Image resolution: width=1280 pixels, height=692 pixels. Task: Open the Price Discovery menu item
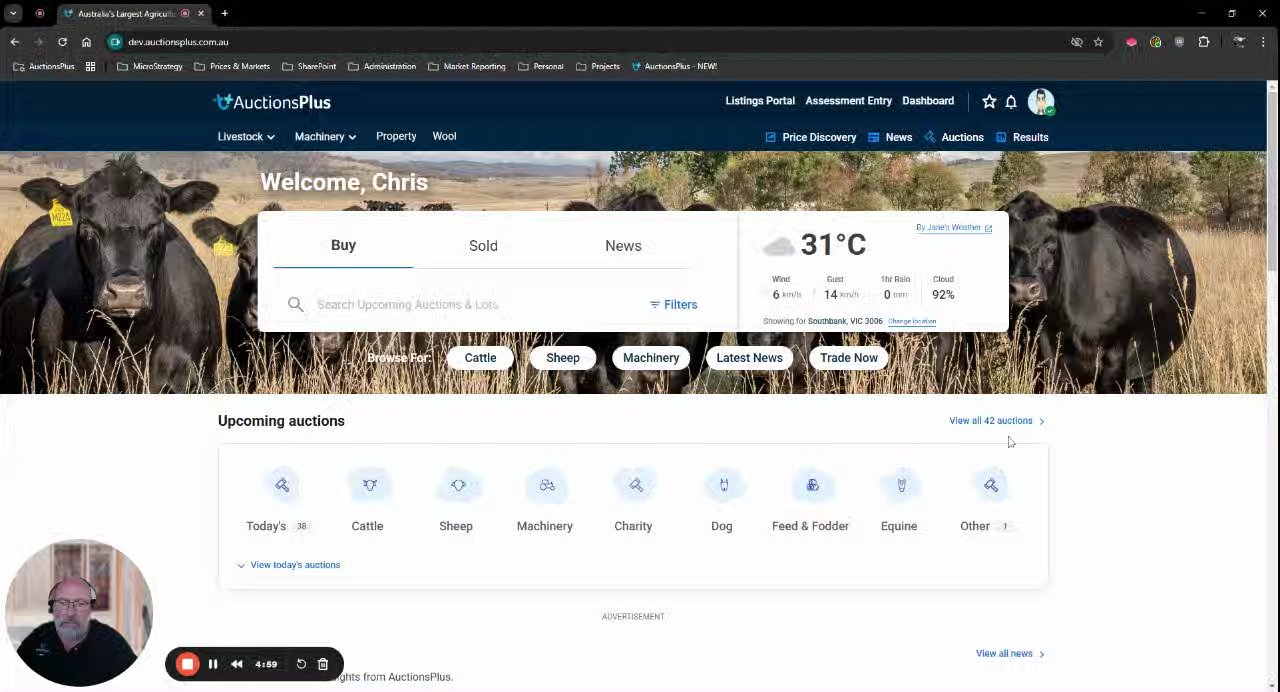tap(810, 137)
